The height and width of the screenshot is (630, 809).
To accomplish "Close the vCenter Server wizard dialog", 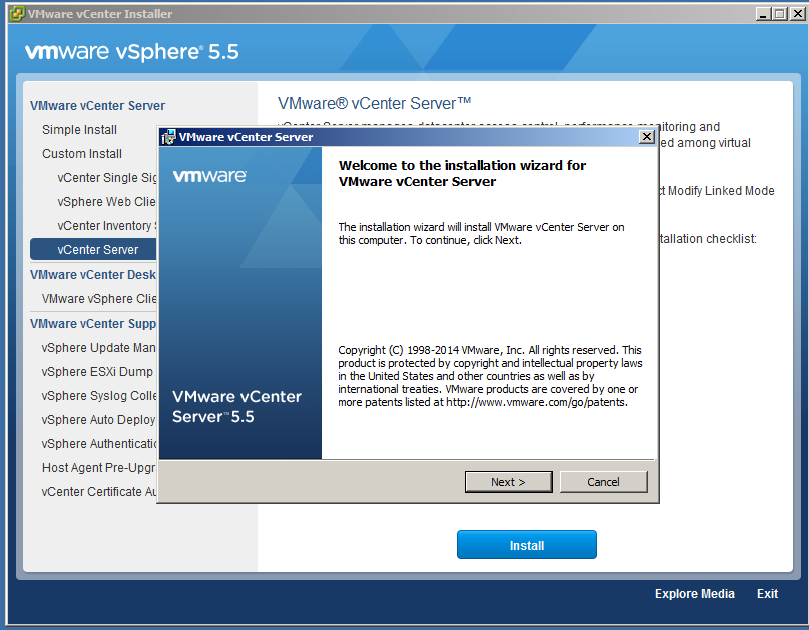I will [646, 137].
